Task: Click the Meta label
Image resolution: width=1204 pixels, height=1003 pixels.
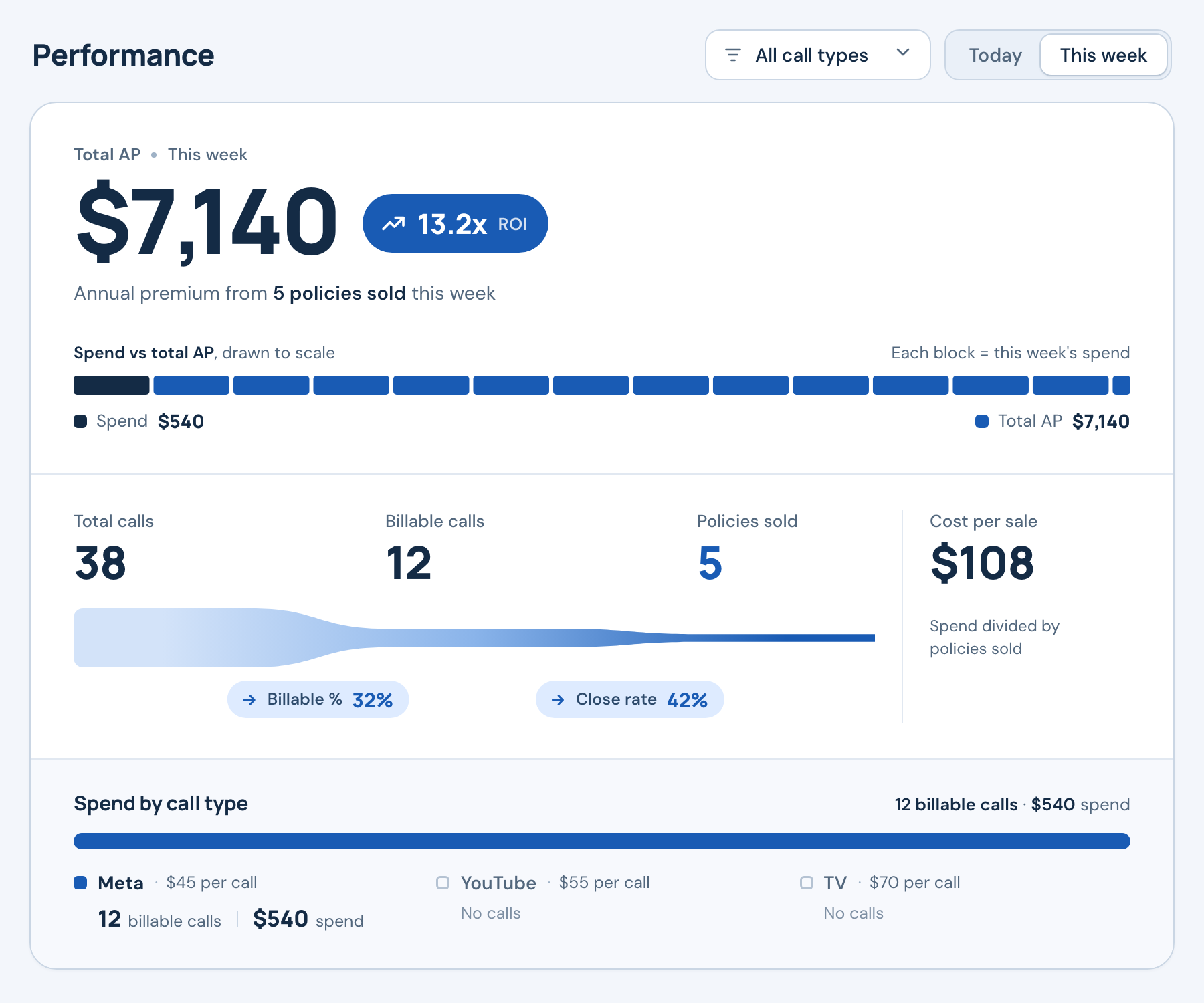Action: (120, 883)
